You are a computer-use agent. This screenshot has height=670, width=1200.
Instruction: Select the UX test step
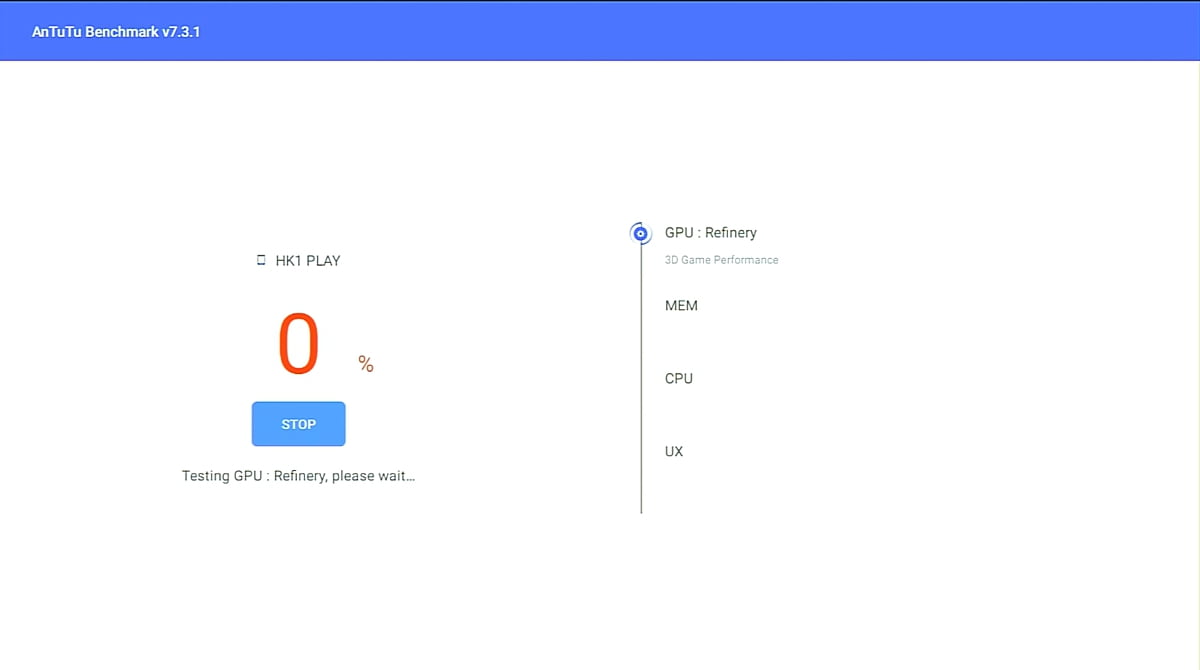[674, 451]
